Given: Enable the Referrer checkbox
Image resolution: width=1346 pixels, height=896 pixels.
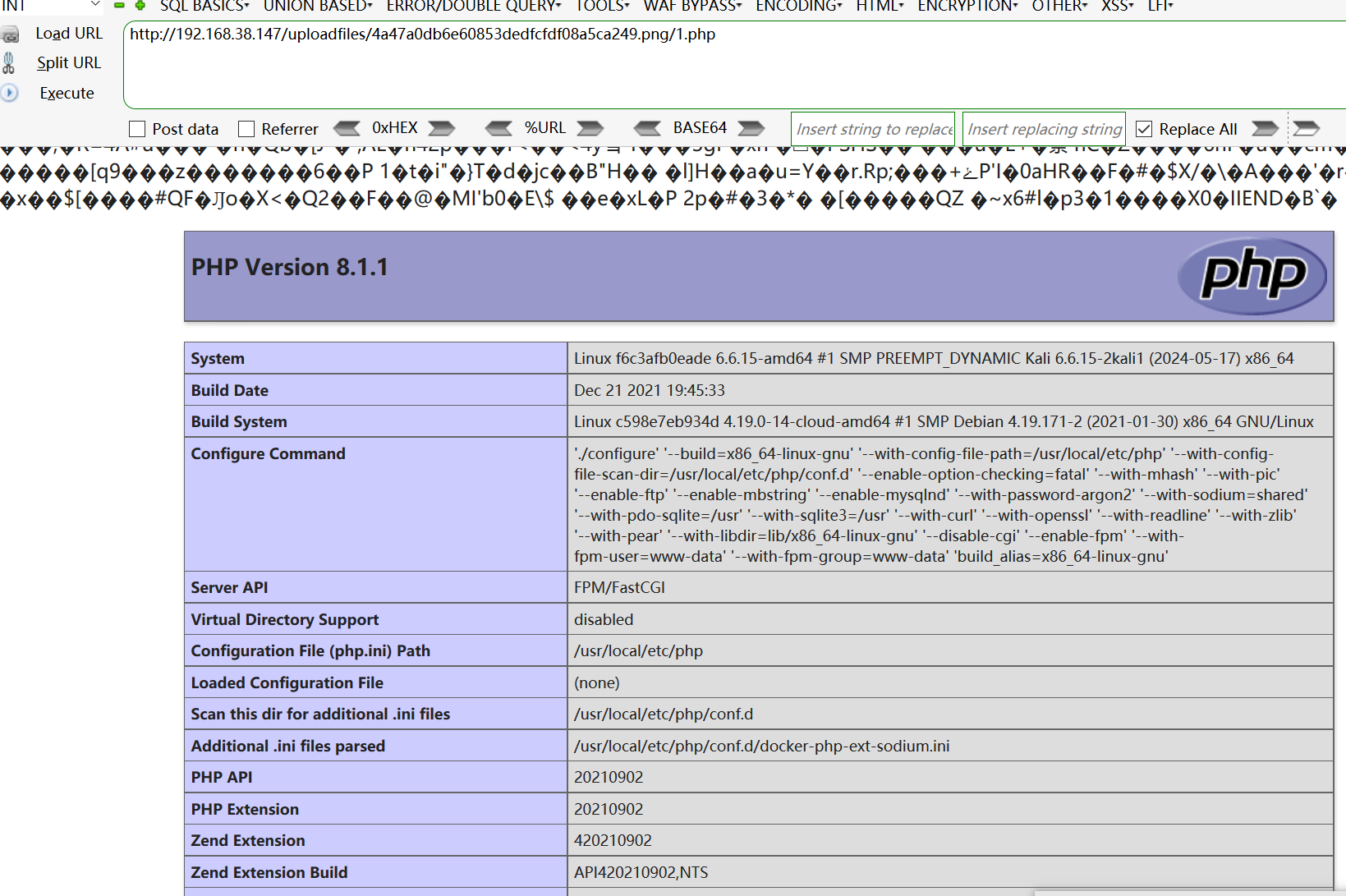Looking at the screenshot, I should point(246,129).
